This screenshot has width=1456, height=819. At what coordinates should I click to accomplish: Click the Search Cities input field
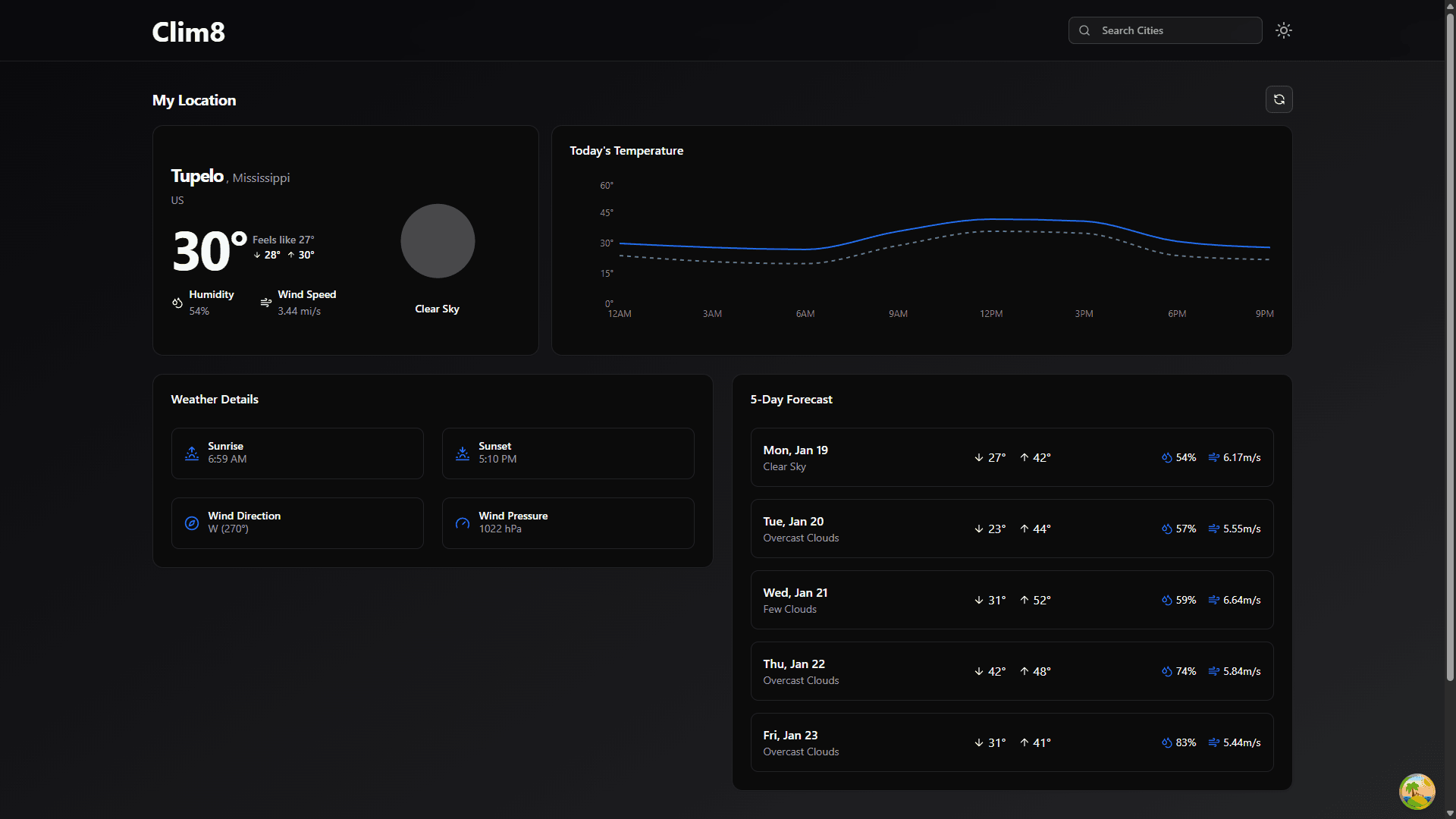(x=1175, y=30)
